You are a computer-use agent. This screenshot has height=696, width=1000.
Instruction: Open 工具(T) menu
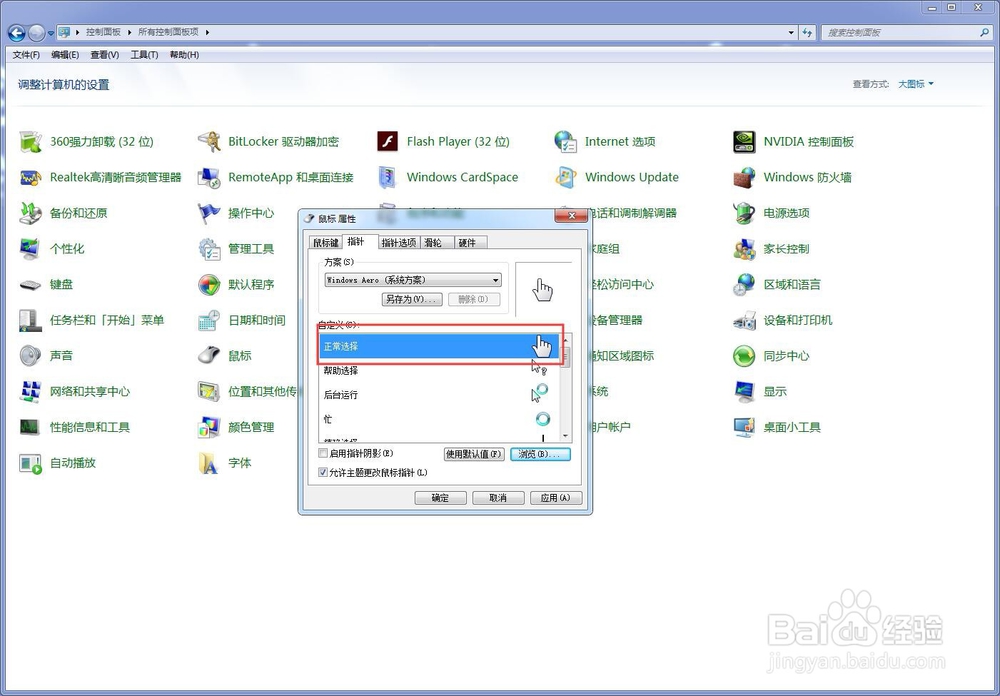pos(144,55)
